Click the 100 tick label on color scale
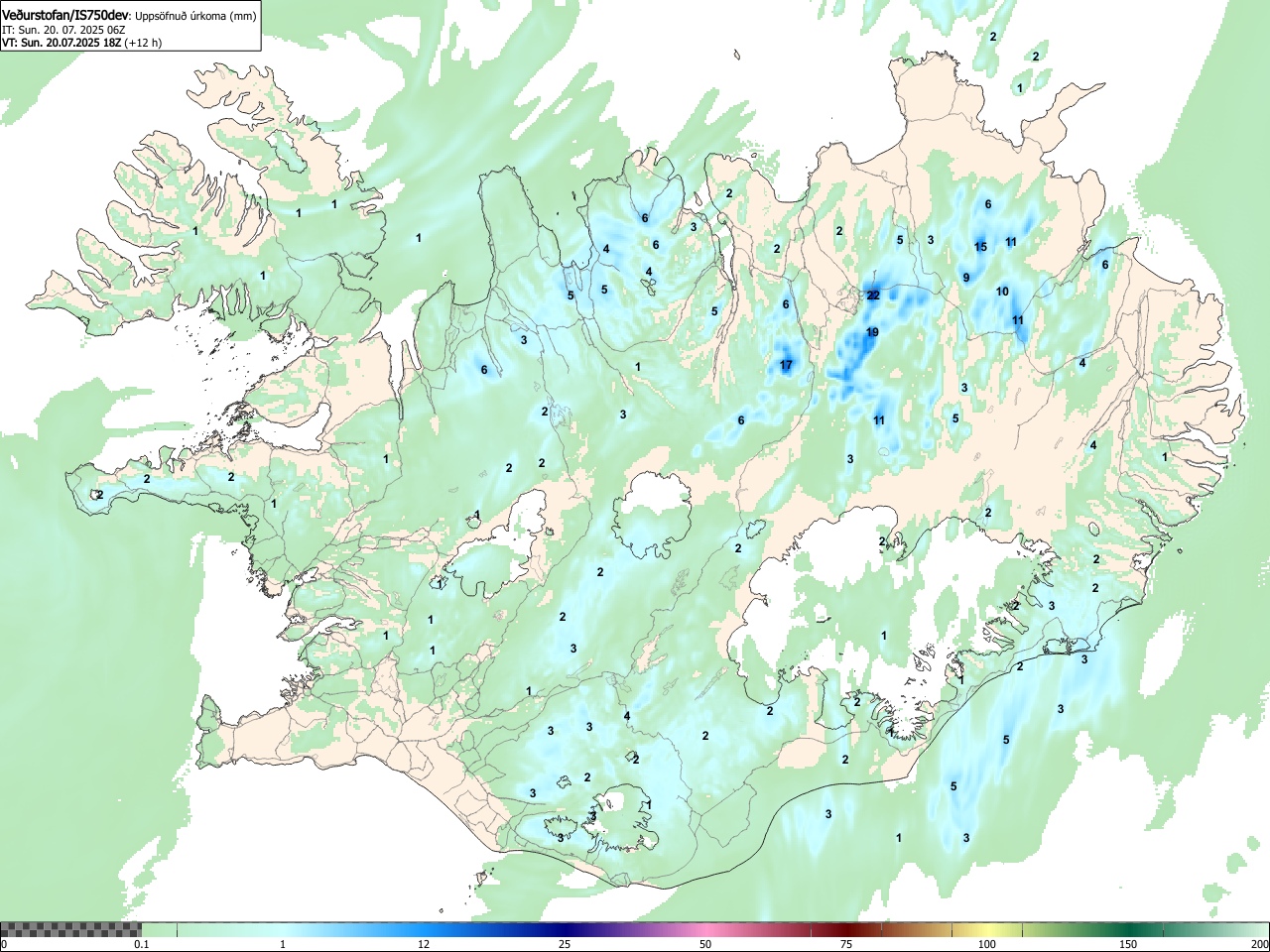This screenshot has width=1270, height=952. pyautogui.click(x=986, y=944)
